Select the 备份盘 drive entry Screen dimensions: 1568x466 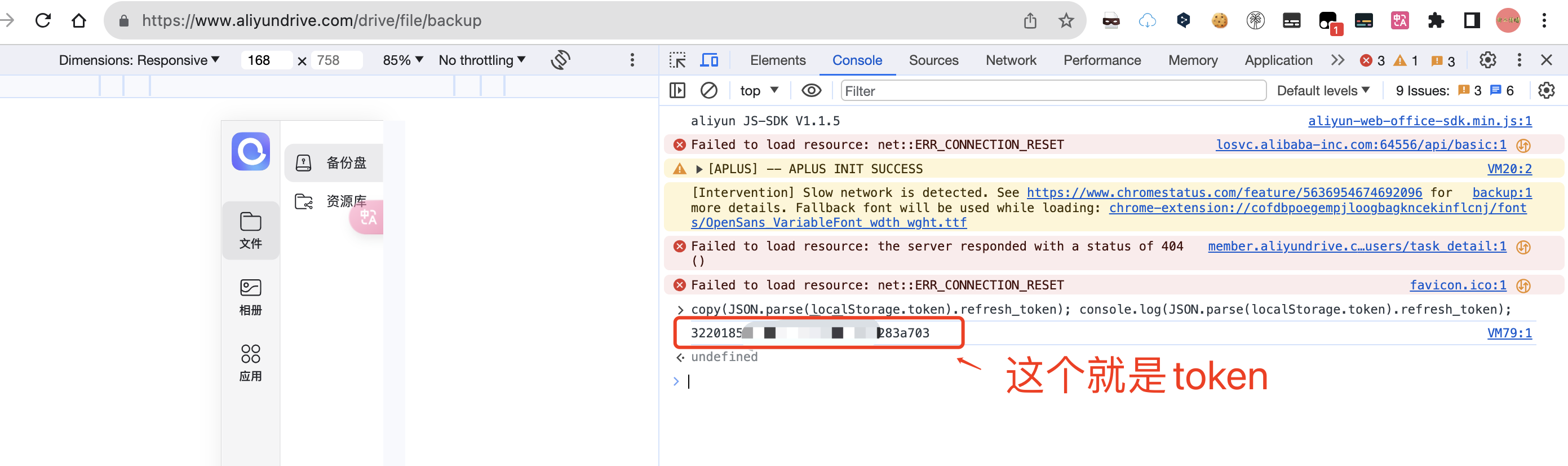(334, 162)
